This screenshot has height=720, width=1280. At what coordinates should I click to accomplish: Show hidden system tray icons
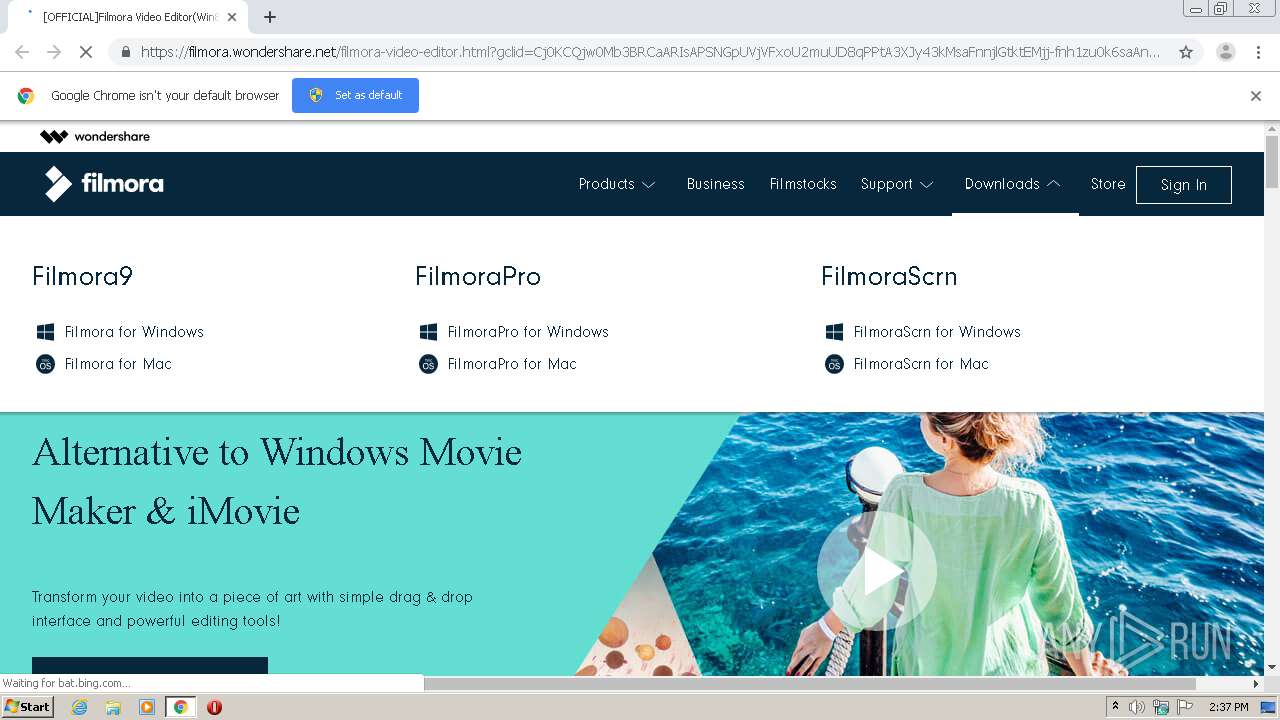[1115, 707]
